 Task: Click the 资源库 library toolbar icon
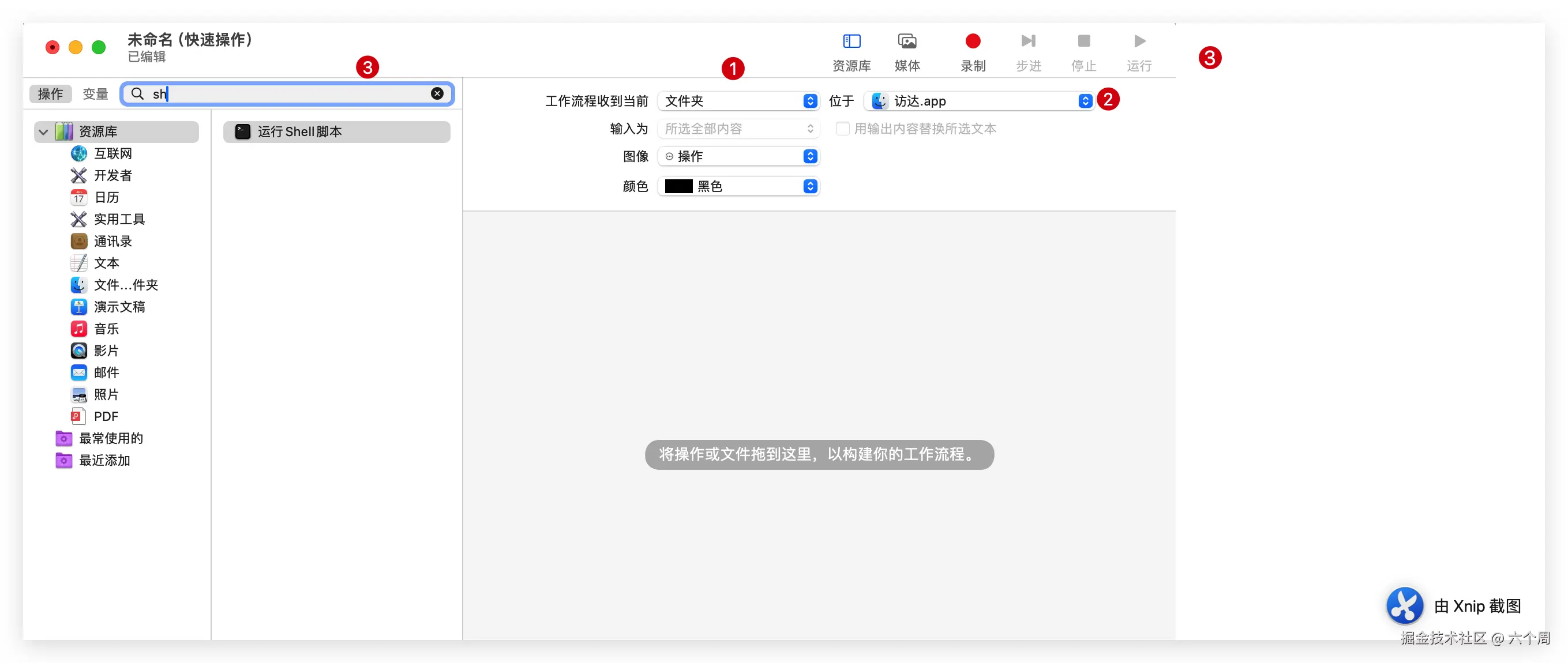(851, 42)
